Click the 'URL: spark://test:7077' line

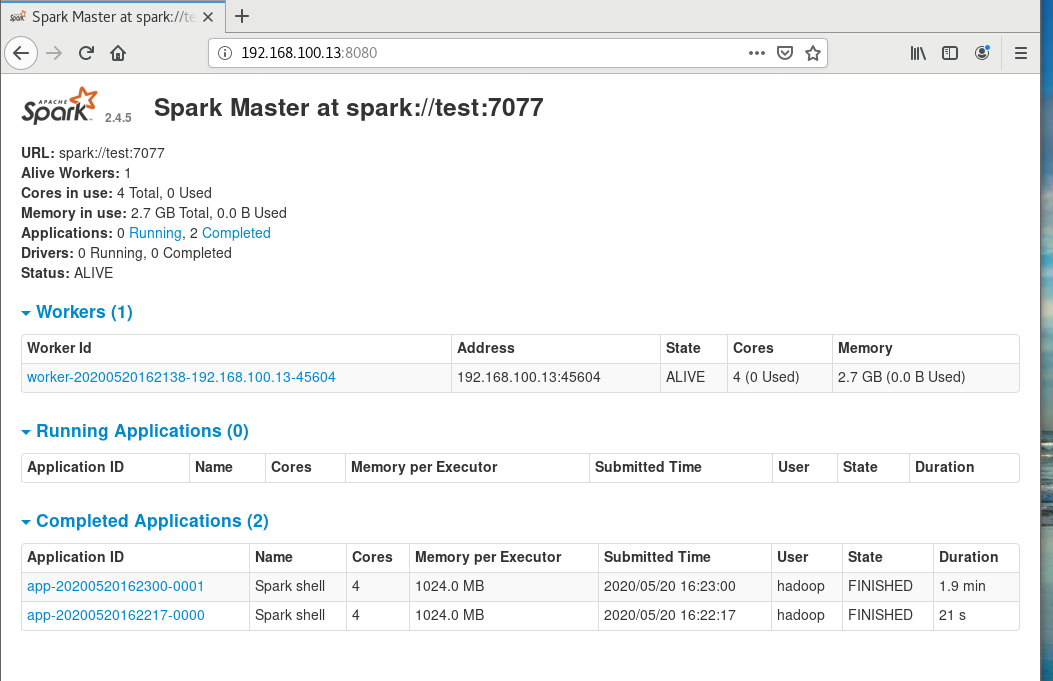(93, 153)
